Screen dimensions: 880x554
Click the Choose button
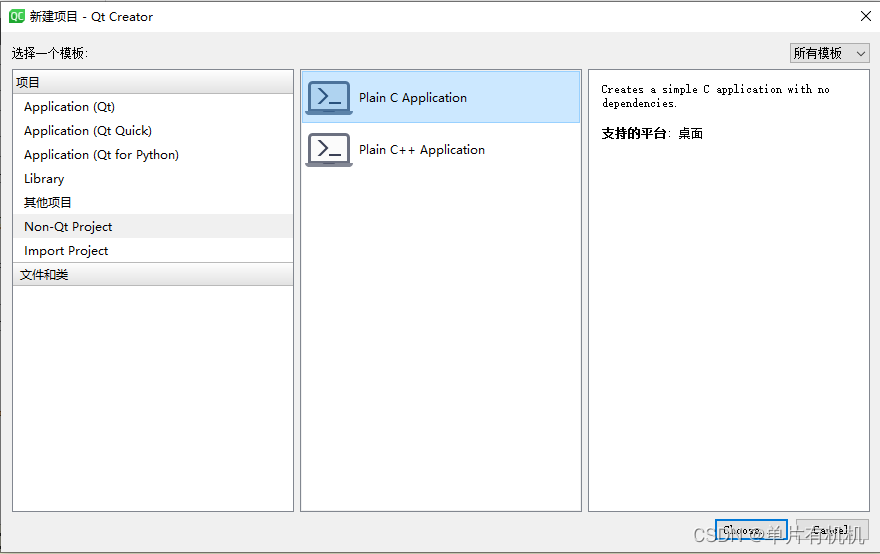pyautogui.click(x=751, y=530)
